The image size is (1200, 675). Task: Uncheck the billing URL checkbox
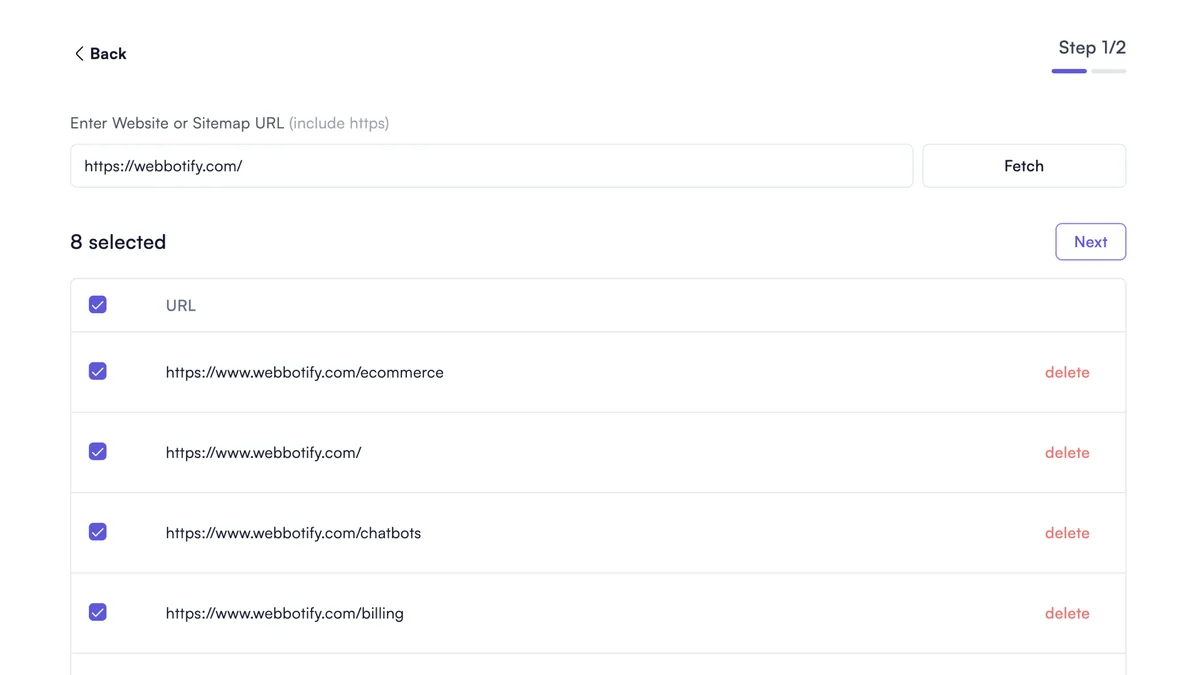[x=98, y=612]
